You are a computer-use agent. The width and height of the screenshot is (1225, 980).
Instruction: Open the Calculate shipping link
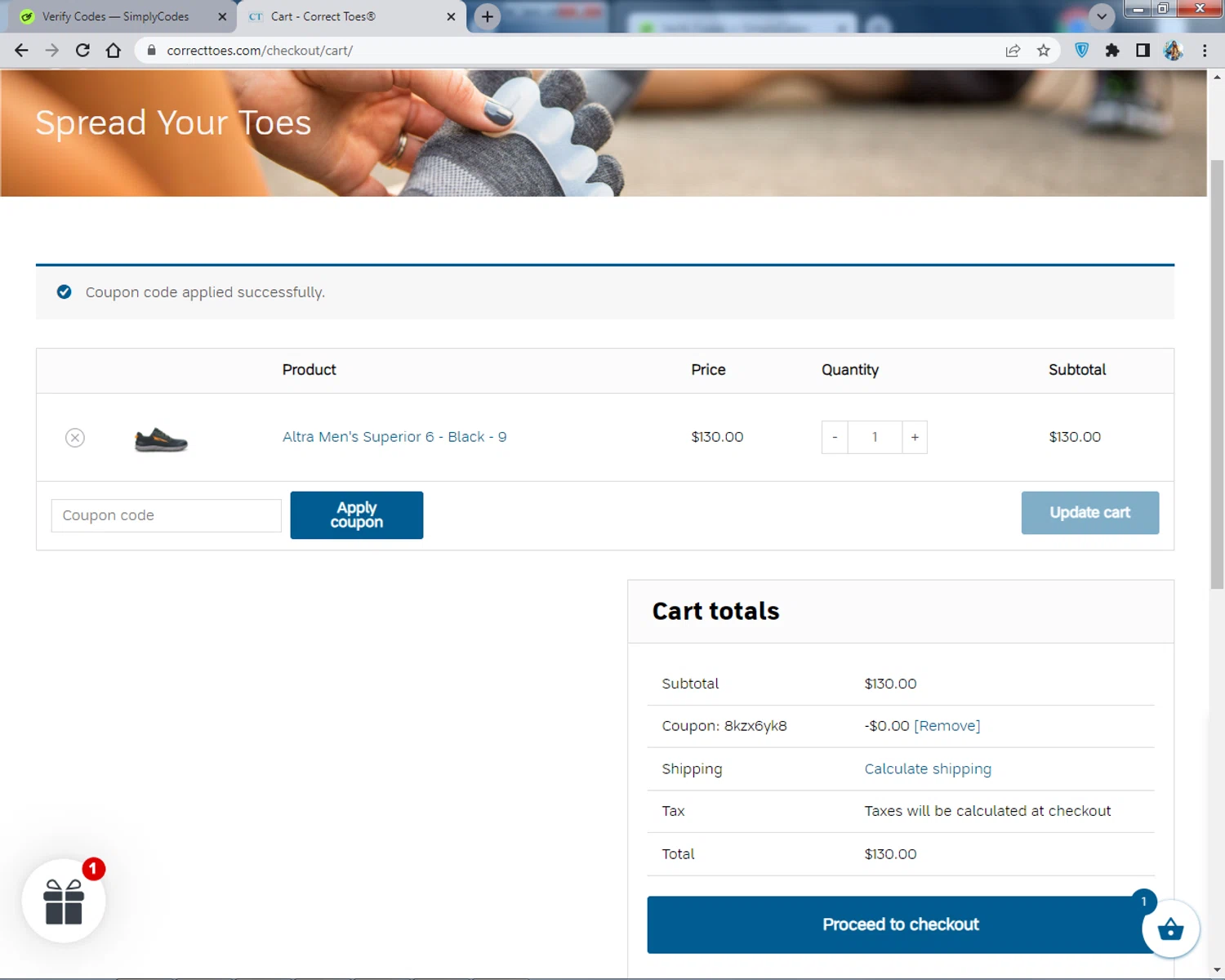(x=928, y=769)
